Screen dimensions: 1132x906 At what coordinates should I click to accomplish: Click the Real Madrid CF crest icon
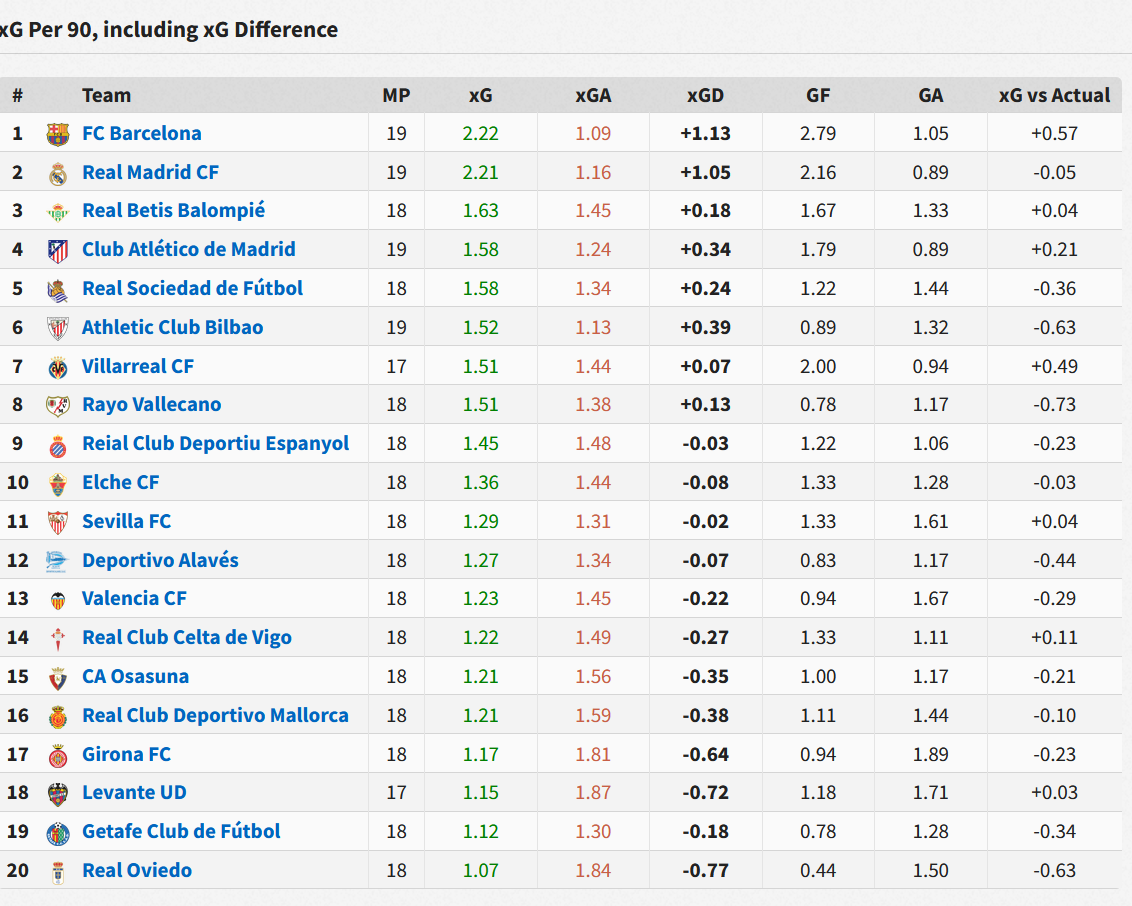pos(58,173)
